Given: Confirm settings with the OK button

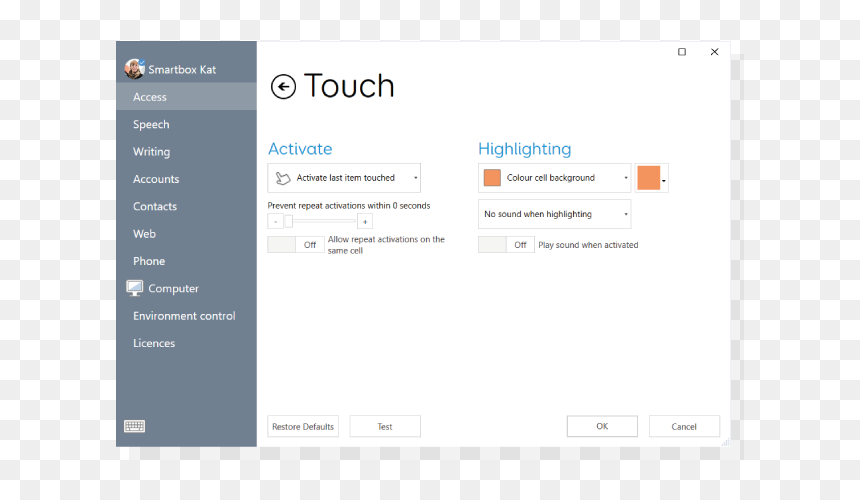Looking at the screenshot, I should (x=602, y=426).
